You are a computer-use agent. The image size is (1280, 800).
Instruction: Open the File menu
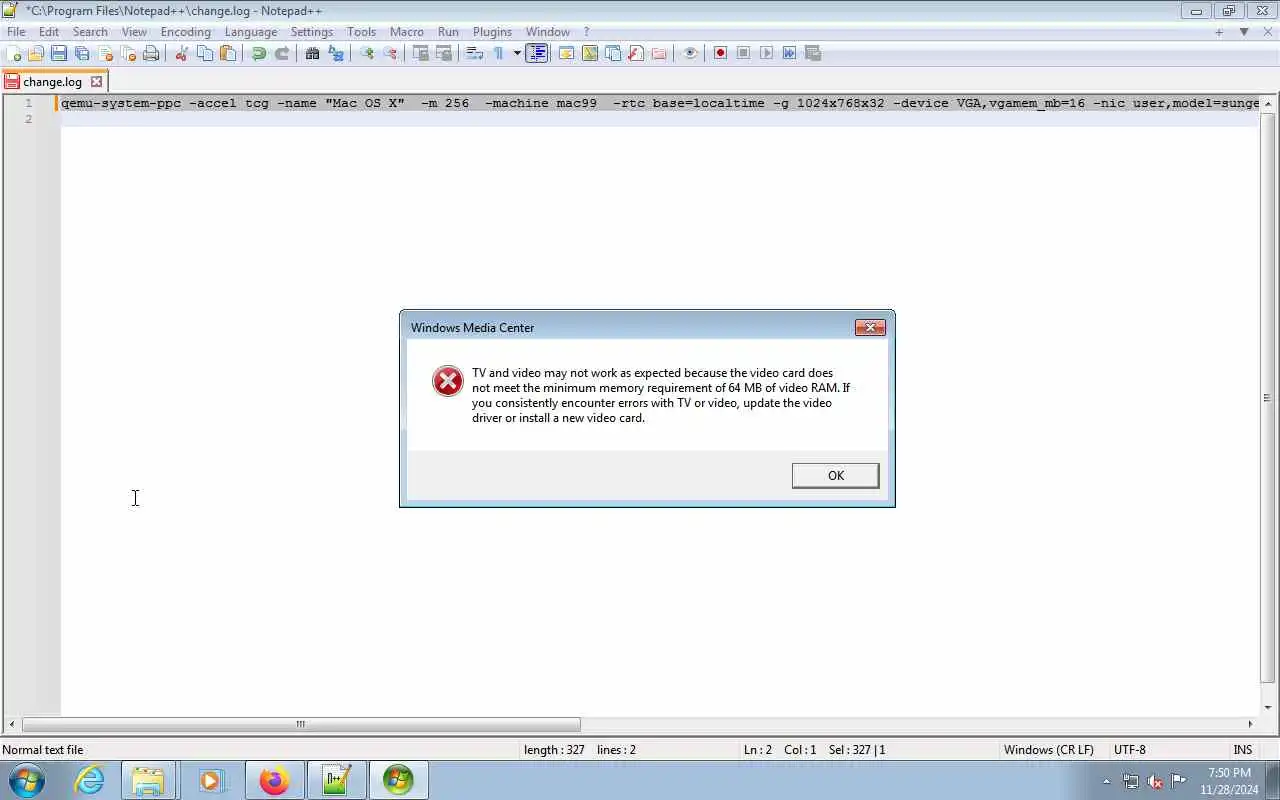(x=16, y=32)
